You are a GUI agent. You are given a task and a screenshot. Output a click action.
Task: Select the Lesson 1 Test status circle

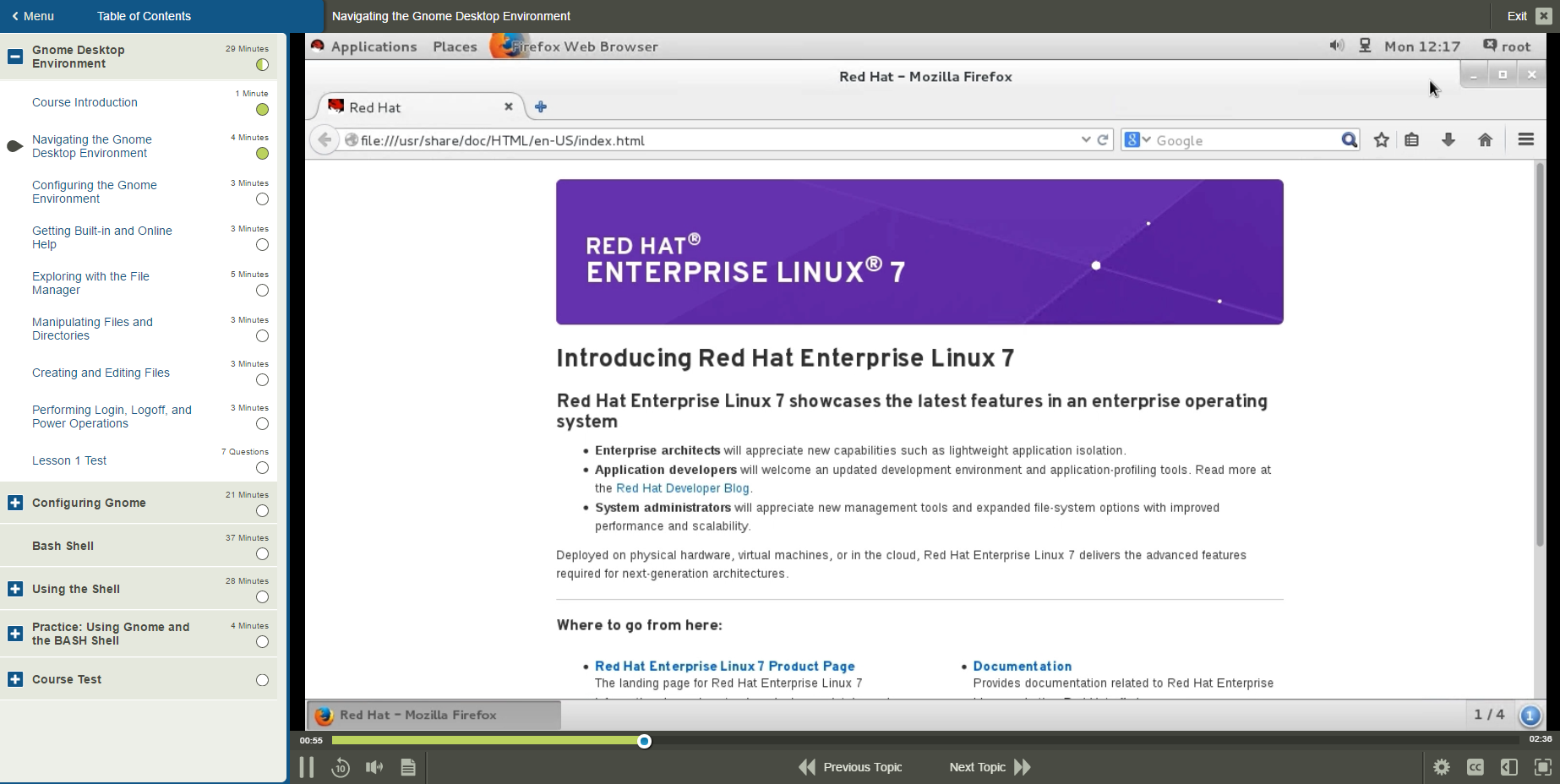click(262, 468)
